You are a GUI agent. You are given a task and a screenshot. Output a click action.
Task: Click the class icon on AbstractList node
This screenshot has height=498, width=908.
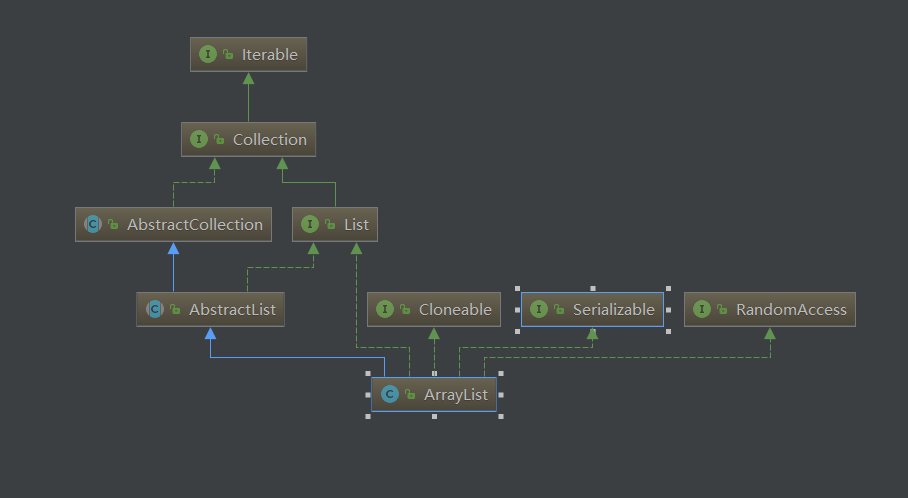click(155, 310)
